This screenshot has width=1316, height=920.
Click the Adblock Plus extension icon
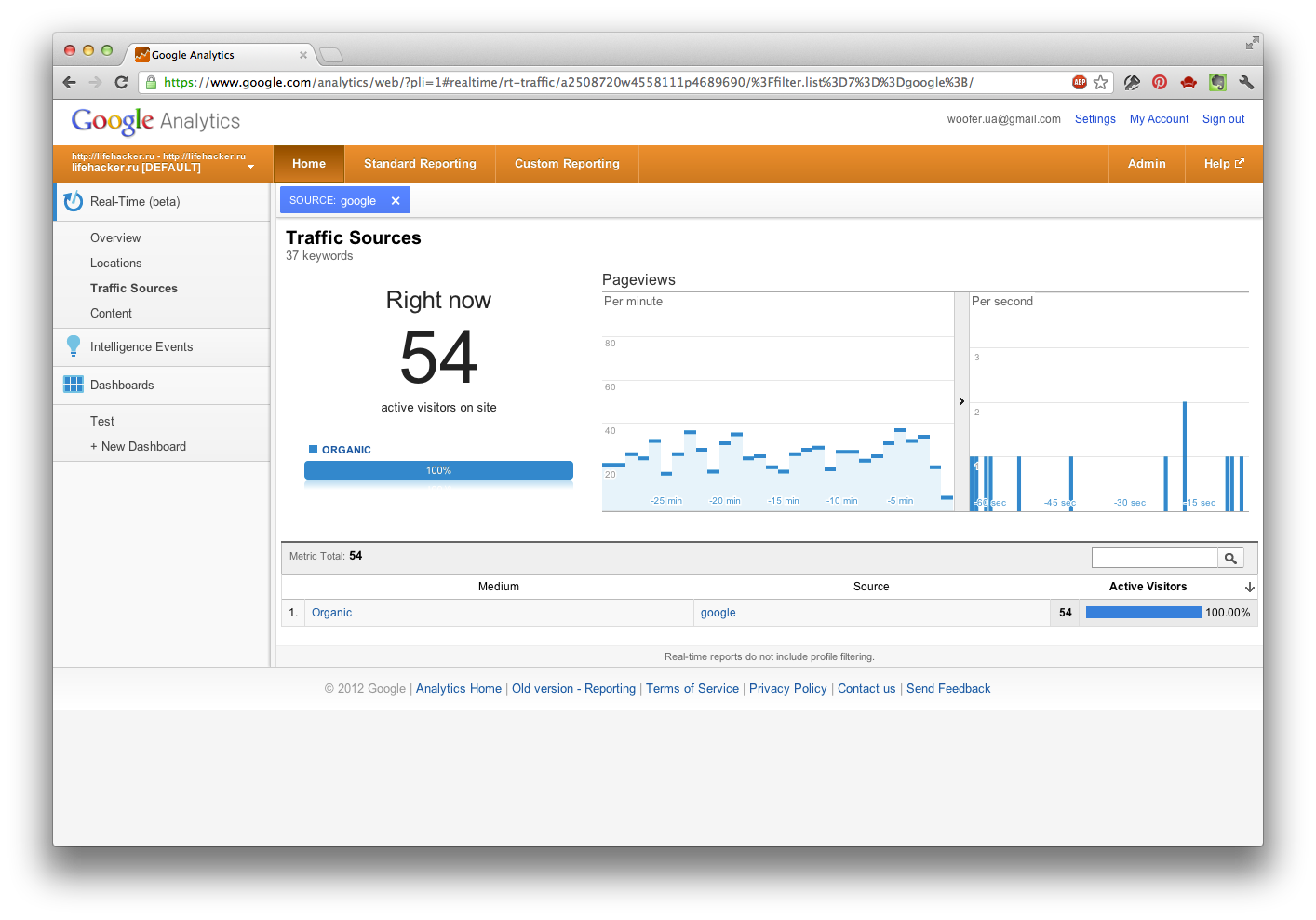click(1080, 82)
